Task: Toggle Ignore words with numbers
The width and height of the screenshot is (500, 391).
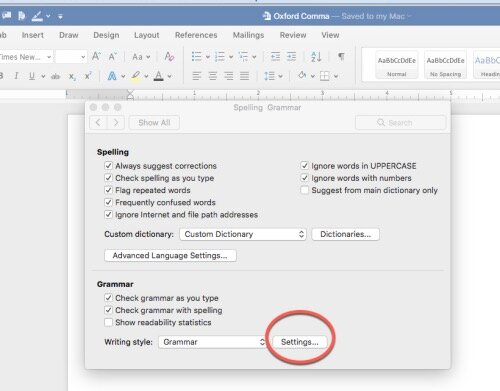Action: pyautogui.click(x=304, y=178)
